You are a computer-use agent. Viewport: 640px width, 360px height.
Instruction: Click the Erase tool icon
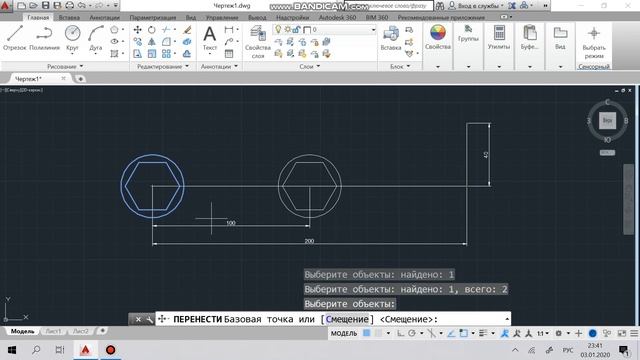point(187,30)
